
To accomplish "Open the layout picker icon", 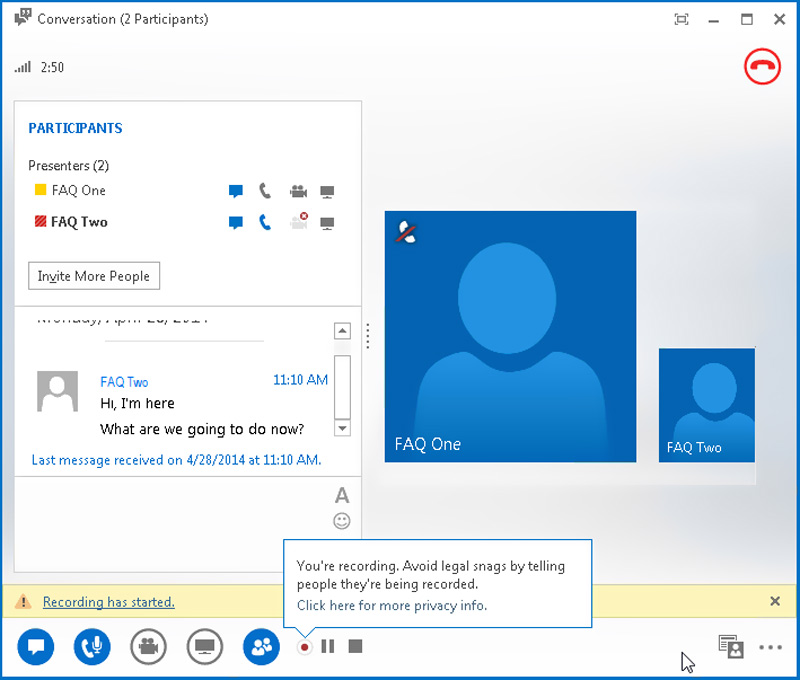I will point(731,646).
